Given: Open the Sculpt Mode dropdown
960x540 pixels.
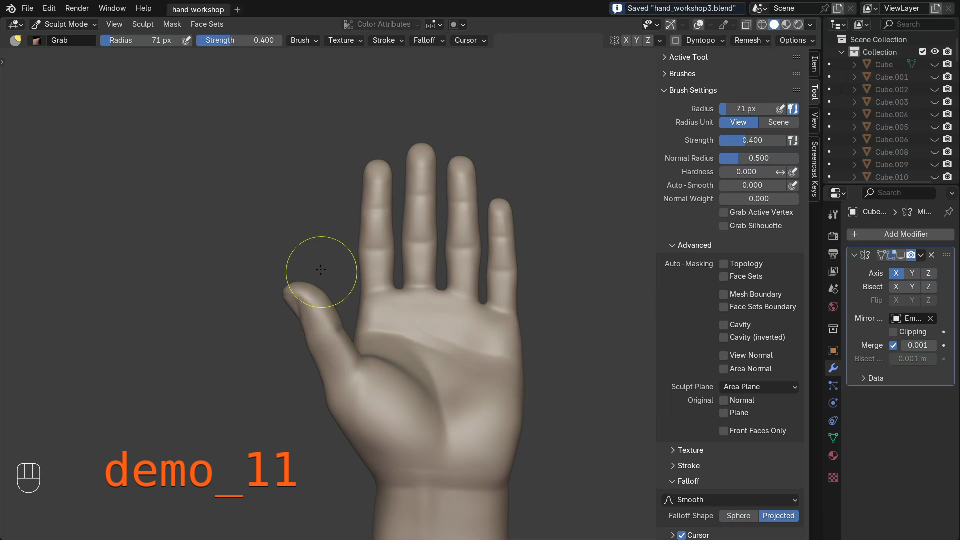Looking at the screenshot, I should pos(64,24).
